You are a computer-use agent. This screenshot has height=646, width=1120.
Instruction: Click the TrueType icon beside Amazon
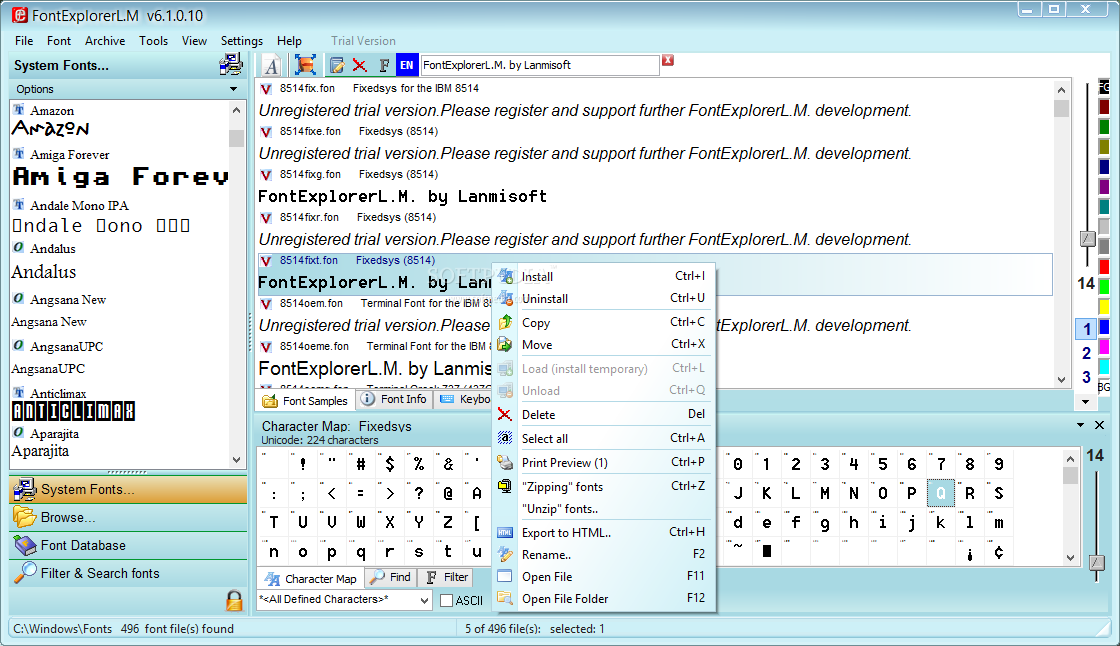[x=19, y=110]
